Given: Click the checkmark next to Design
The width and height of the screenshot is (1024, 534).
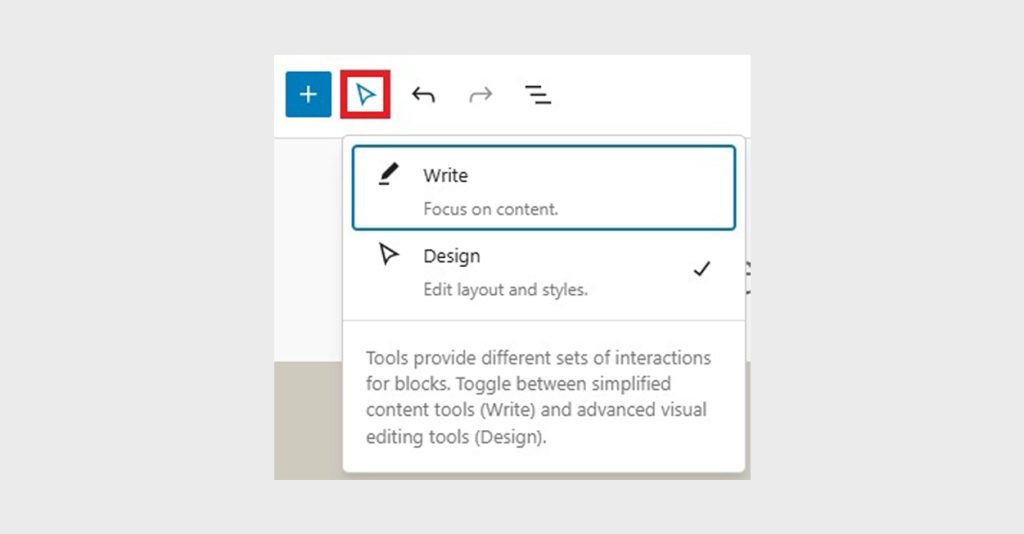Looking at the screenshot, I should [x=702, y=269].
